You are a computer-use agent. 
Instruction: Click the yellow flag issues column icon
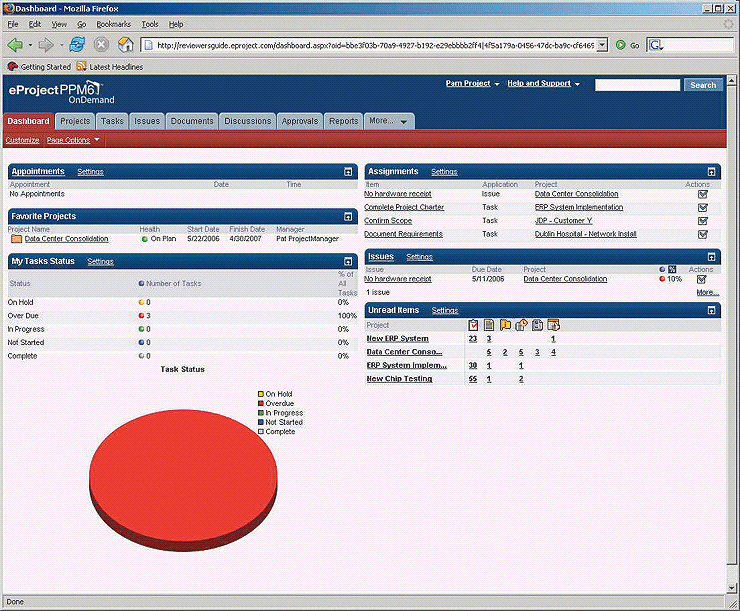click(505, 325)
